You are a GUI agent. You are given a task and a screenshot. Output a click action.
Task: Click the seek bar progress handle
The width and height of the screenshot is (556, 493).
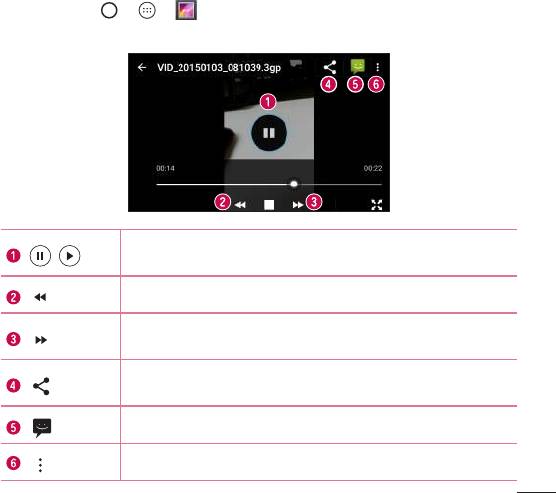(x=294, y=184)
